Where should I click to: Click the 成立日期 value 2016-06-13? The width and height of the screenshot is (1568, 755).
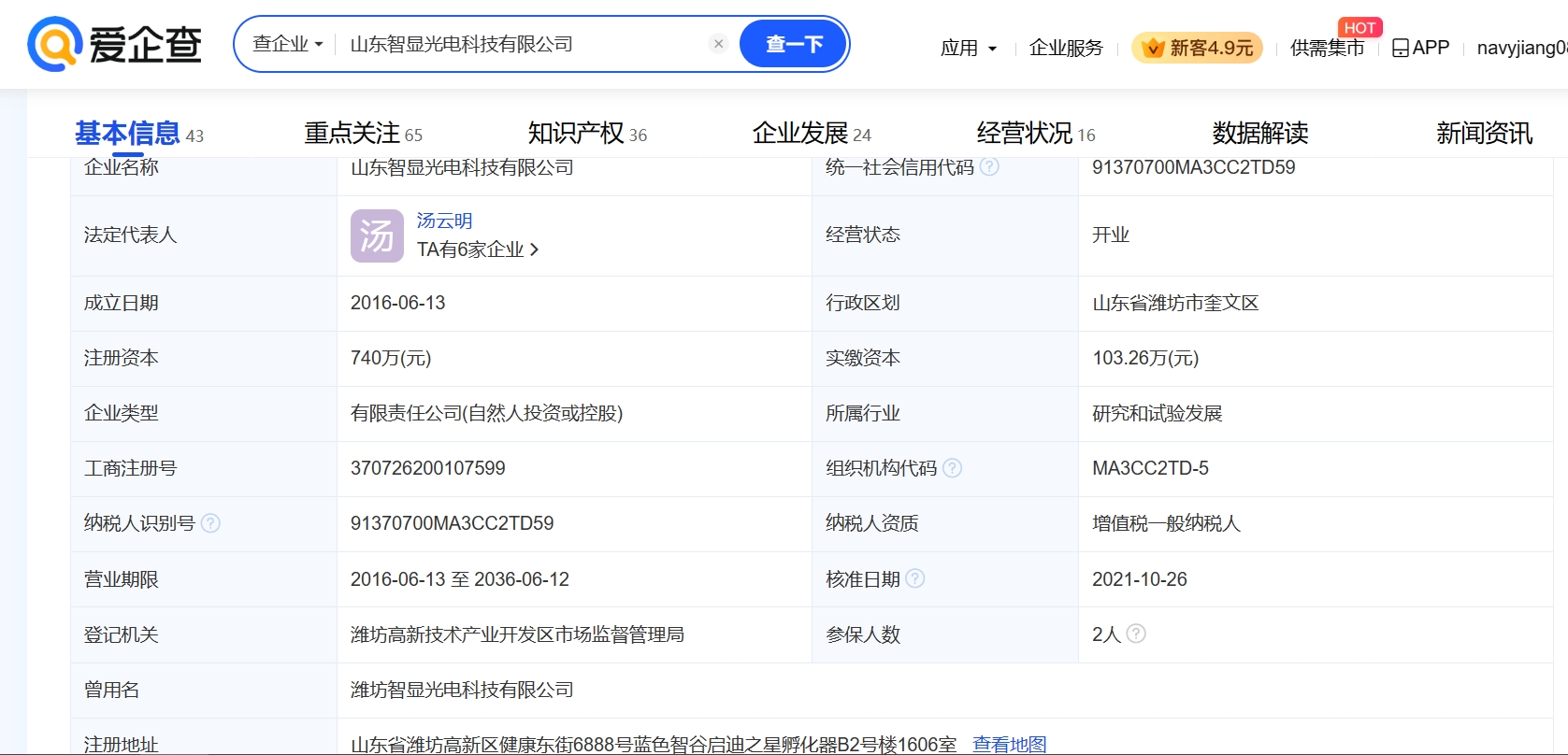(397, 303)
